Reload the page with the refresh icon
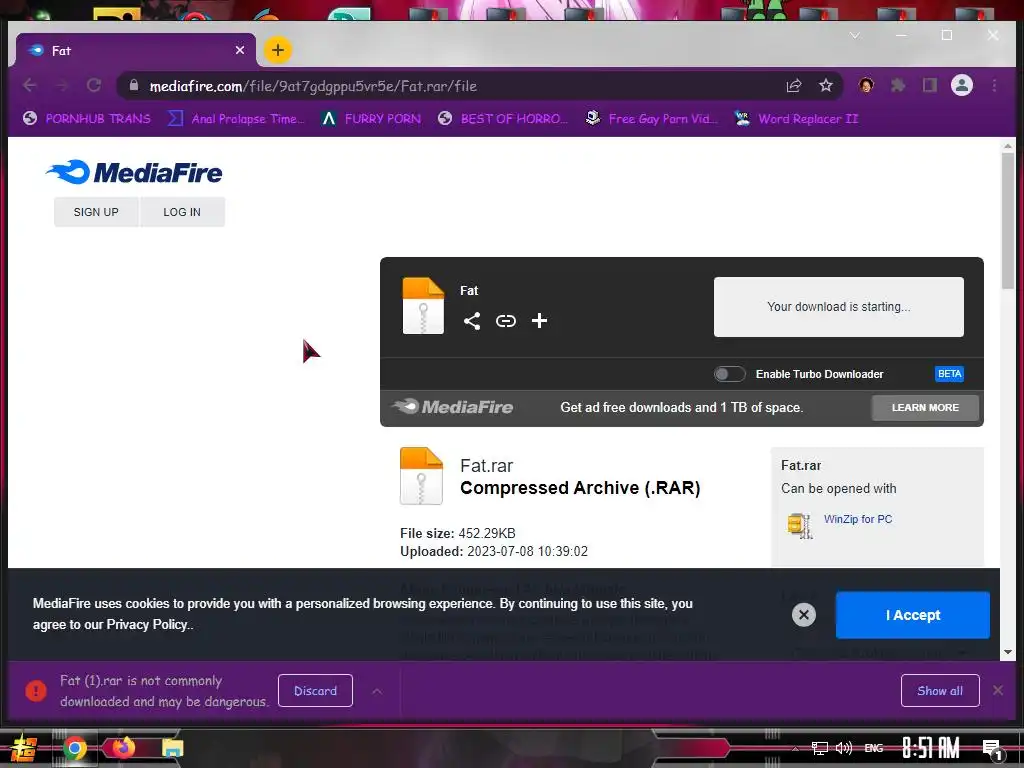This screenshot has width=1024, height=768. 94,86
